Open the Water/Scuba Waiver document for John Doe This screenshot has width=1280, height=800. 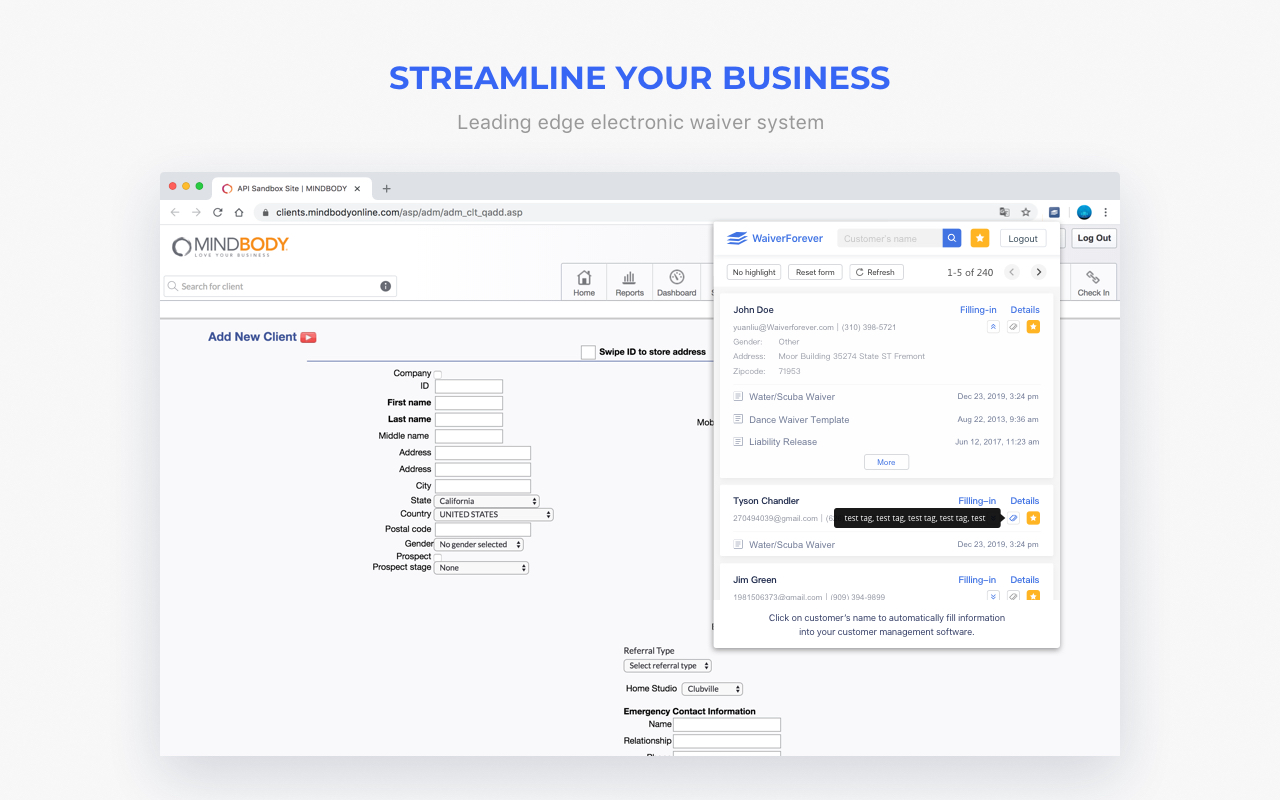pyautogui.click(x=790, y=396)
